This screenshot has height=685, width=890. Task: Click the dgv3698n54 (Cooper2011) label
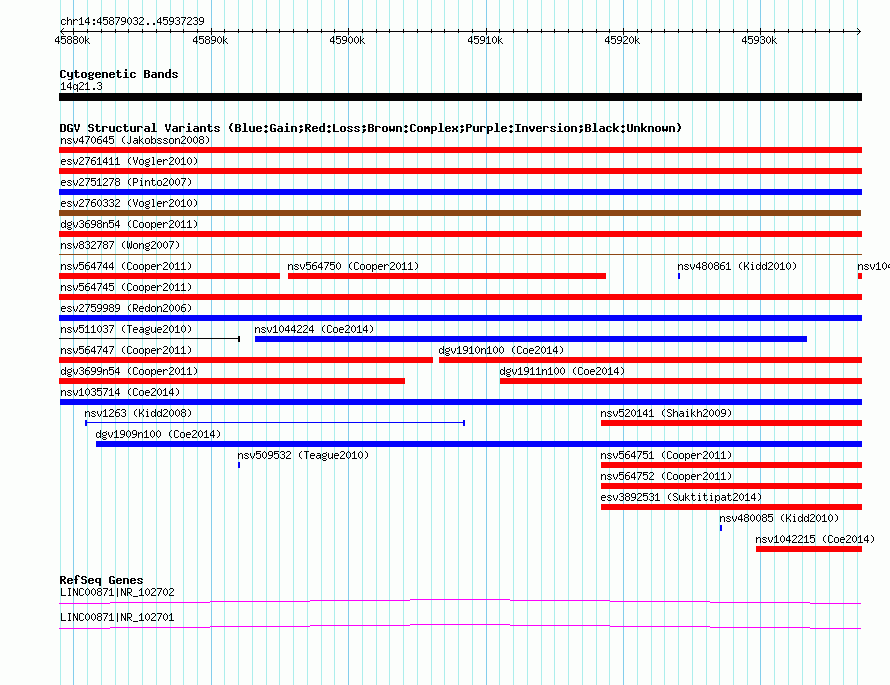point(129,224)
